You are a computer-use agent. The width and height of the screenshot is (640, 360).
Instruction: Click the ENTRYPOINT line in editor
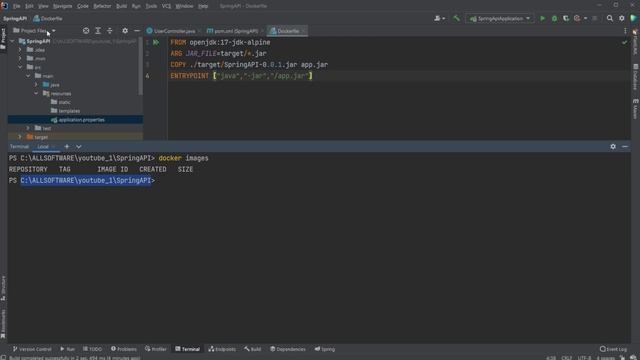(x=241, y=76)
